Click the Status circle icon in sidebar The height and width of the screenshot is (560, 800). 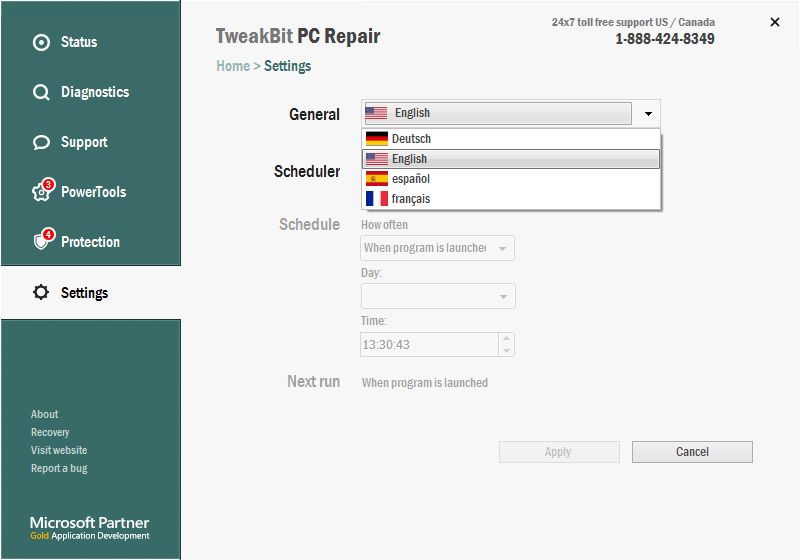[41, 42]
